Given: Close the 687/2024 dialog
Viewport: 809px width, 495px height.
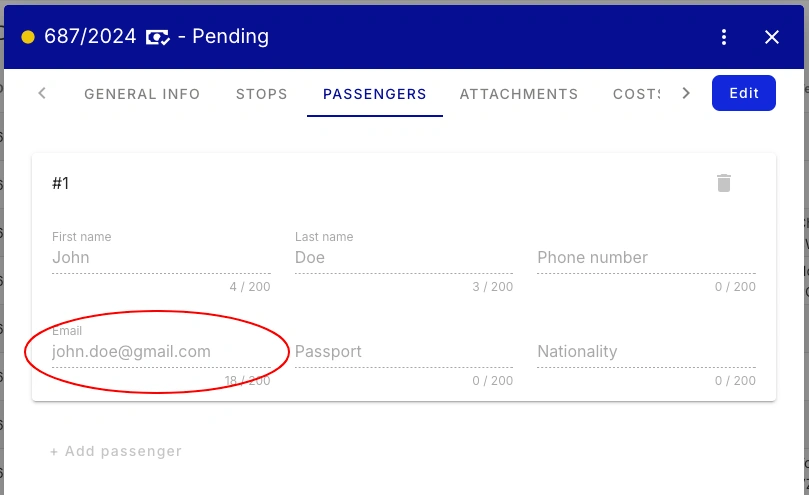Looking at the screenshot, I should coord(772,37).
